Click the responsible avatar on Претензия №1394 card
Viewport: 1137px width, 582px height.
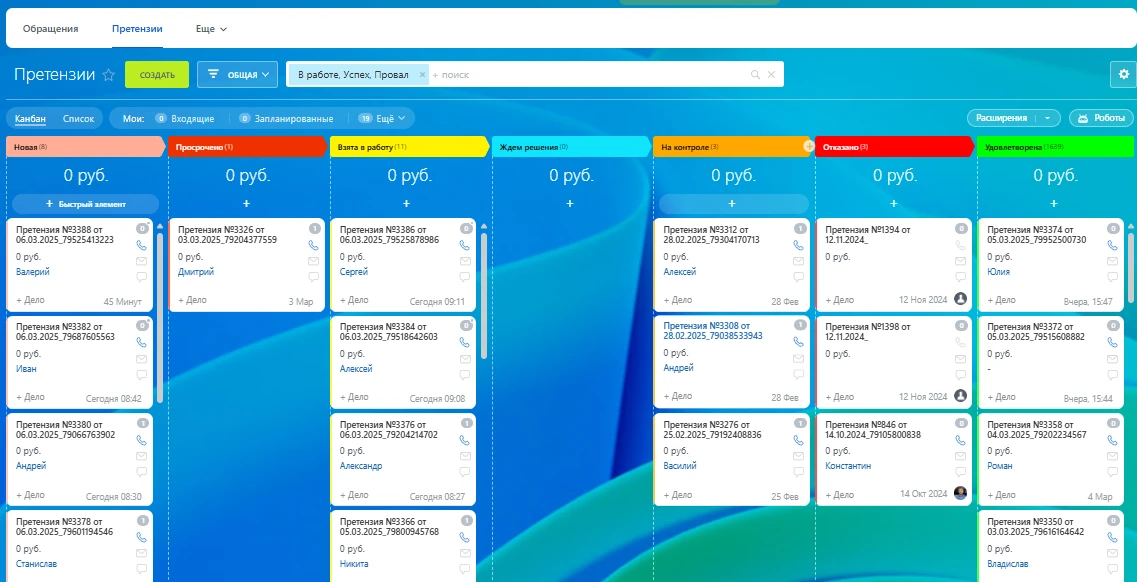[x=961, y=298]
